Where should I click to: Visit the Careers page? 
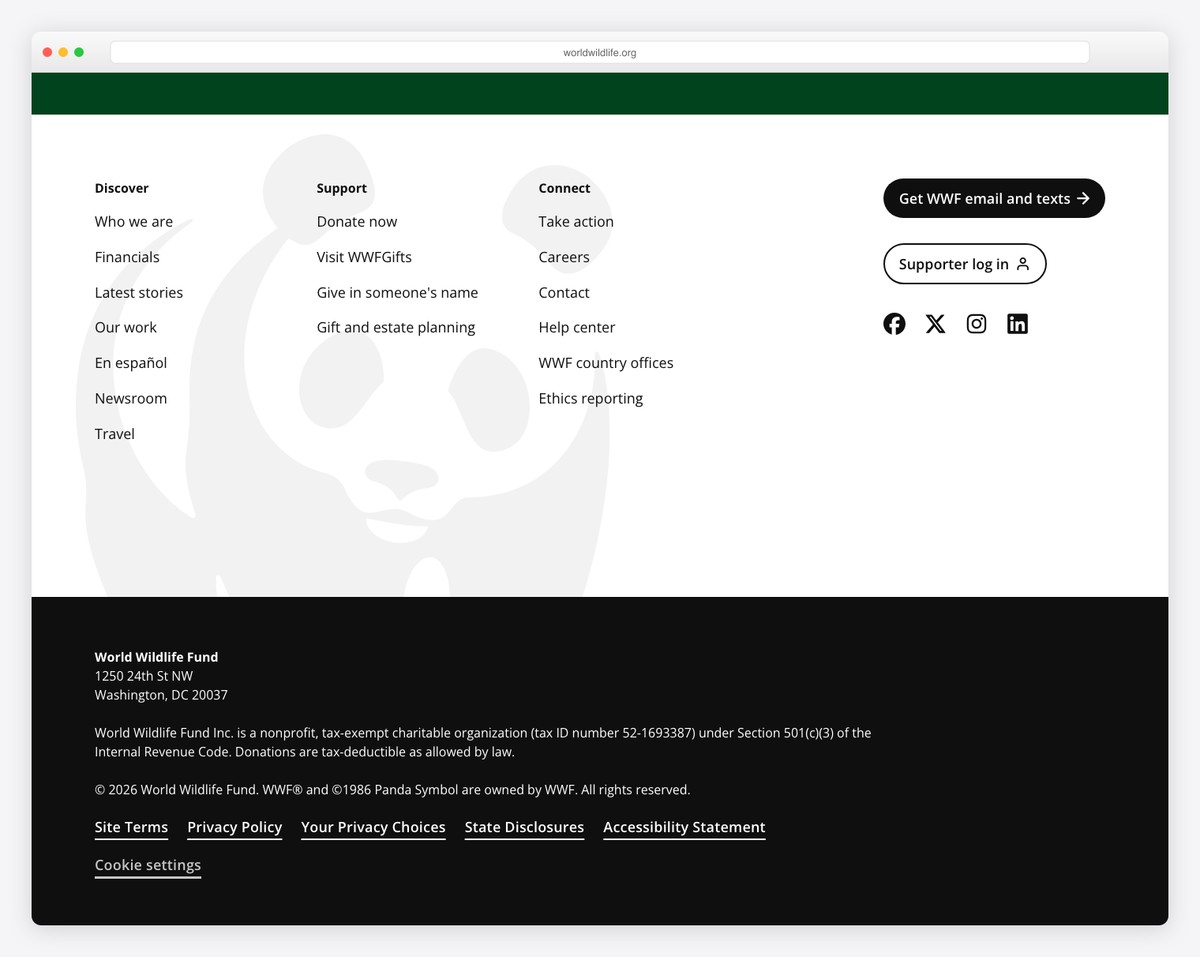564,257
